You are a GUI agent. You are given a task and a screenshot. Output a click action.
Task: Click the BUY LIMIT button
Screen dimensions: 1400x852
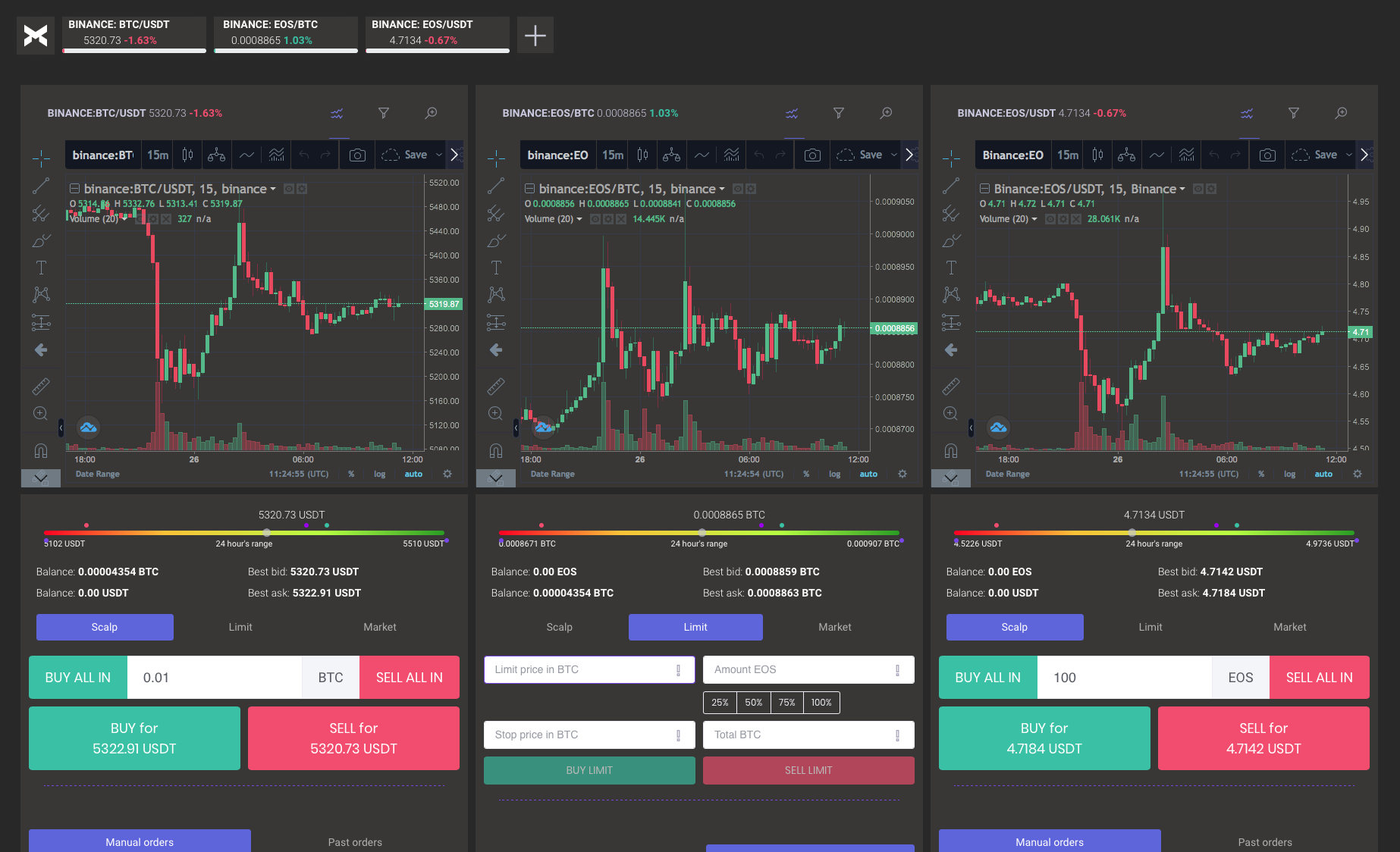coord(589,770)
